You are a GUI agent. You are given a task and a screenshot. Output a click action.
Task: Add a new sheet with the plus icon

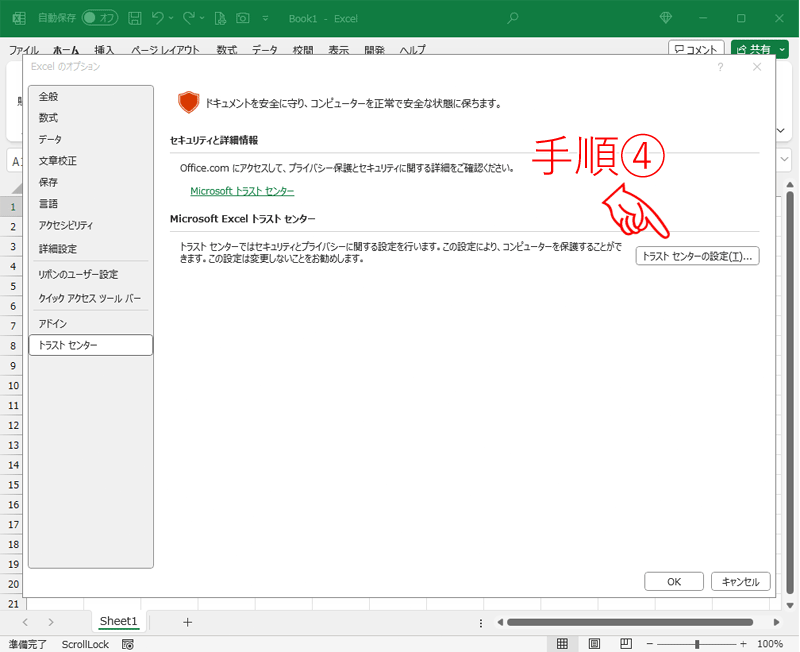[188, 622]
